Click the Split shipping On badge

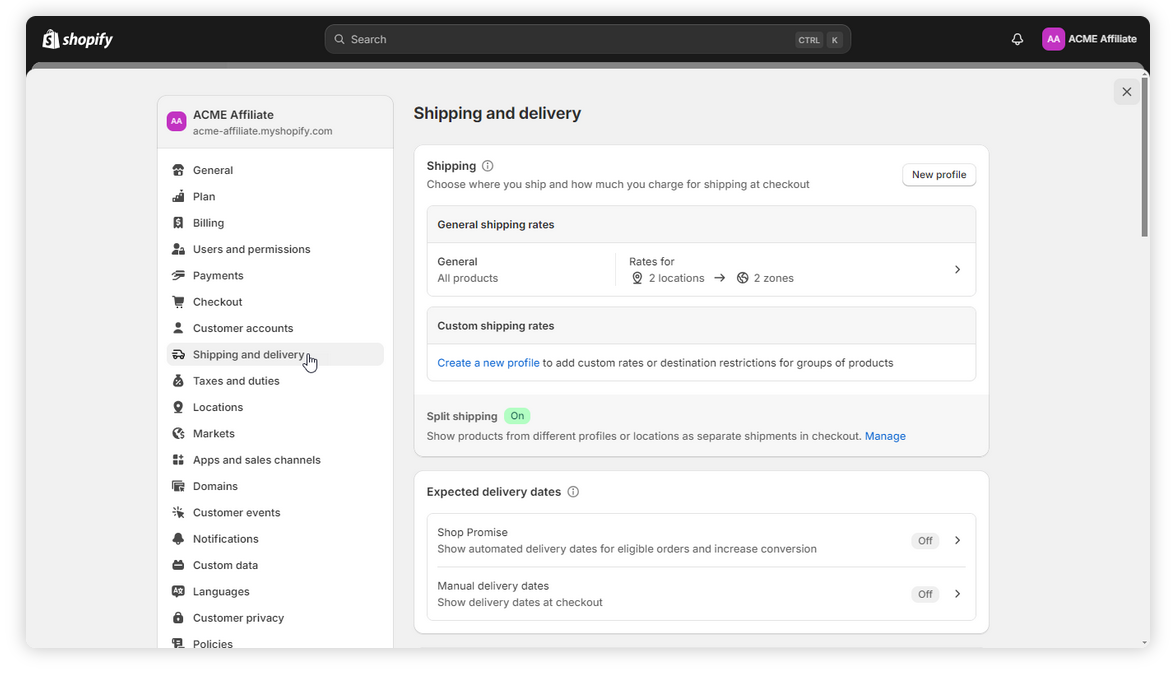point(517,416)
